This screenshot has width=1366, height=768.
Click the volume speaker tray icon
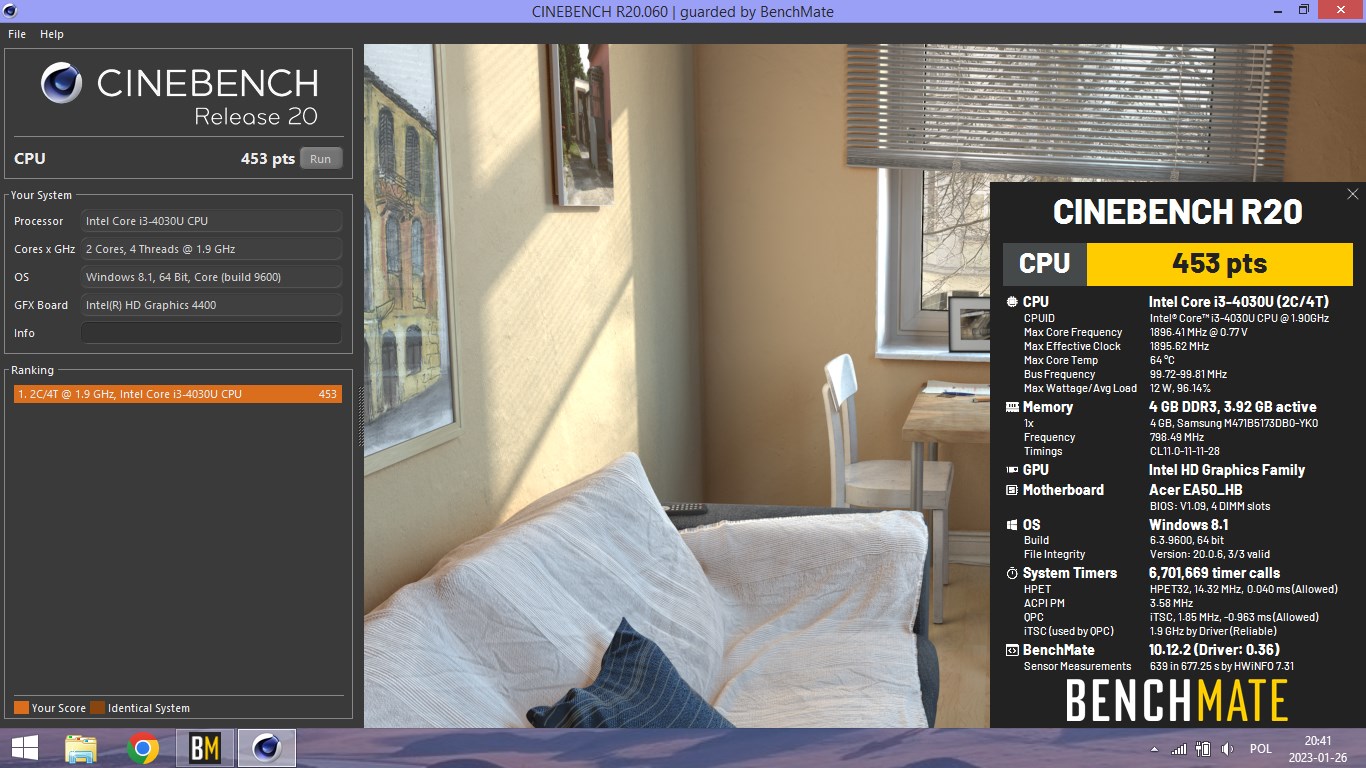click(1227, 749)
